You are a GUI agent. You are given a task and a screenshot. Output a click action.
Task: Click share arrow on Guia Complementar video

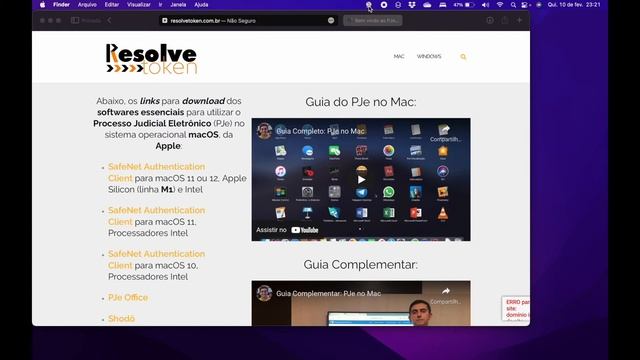coord(446,291)
